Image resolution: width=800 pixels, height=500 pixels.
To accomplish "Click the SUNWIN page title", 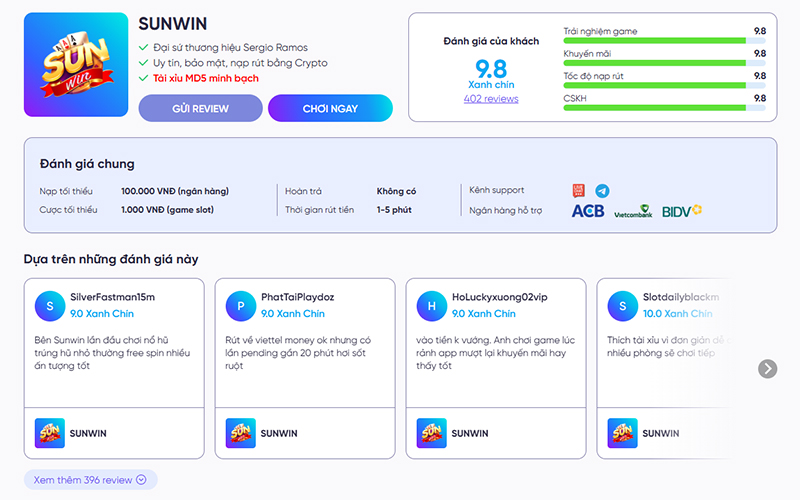I will click(172, 24).
